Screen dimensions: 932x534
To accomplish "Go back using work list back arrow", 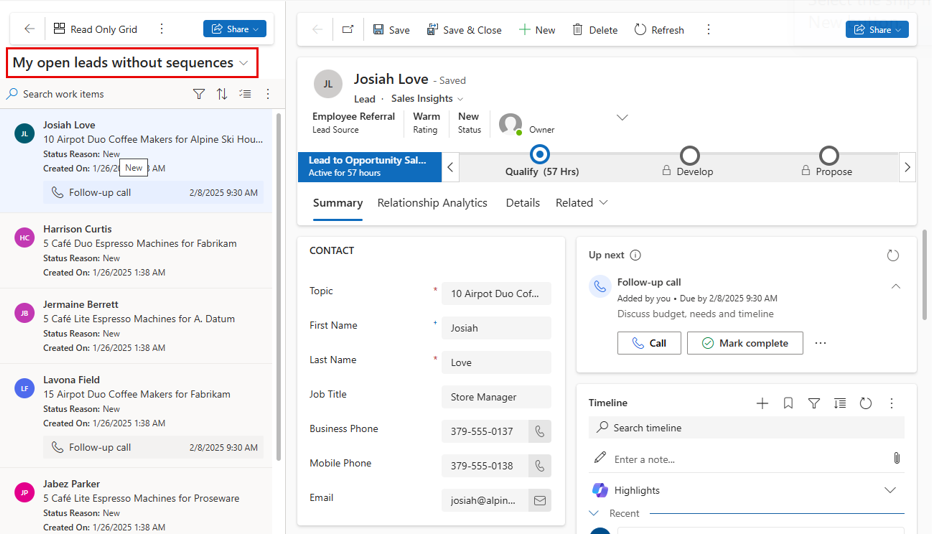I will [x=29, y=29].
